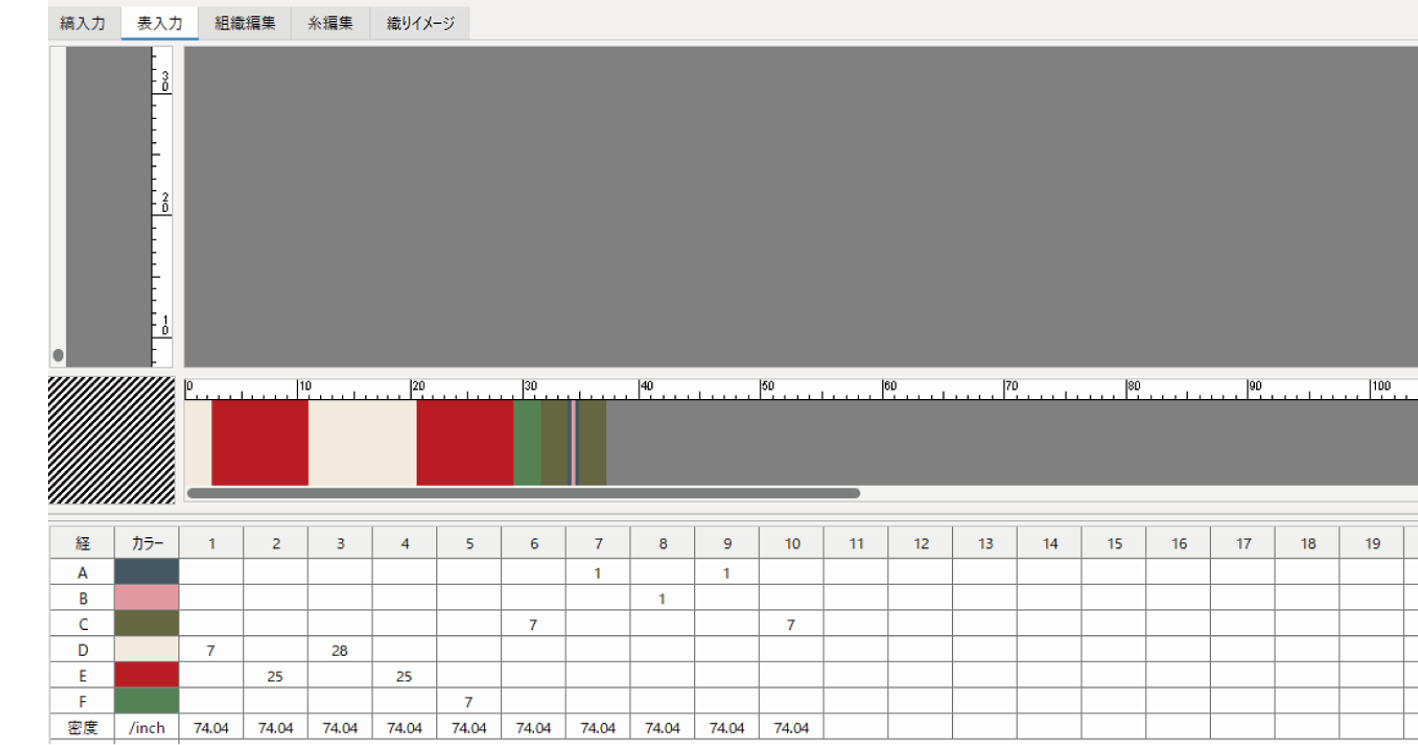Select the cell with value 28 in row D
Screen dimensions: 1418x745
pos(340,650)
